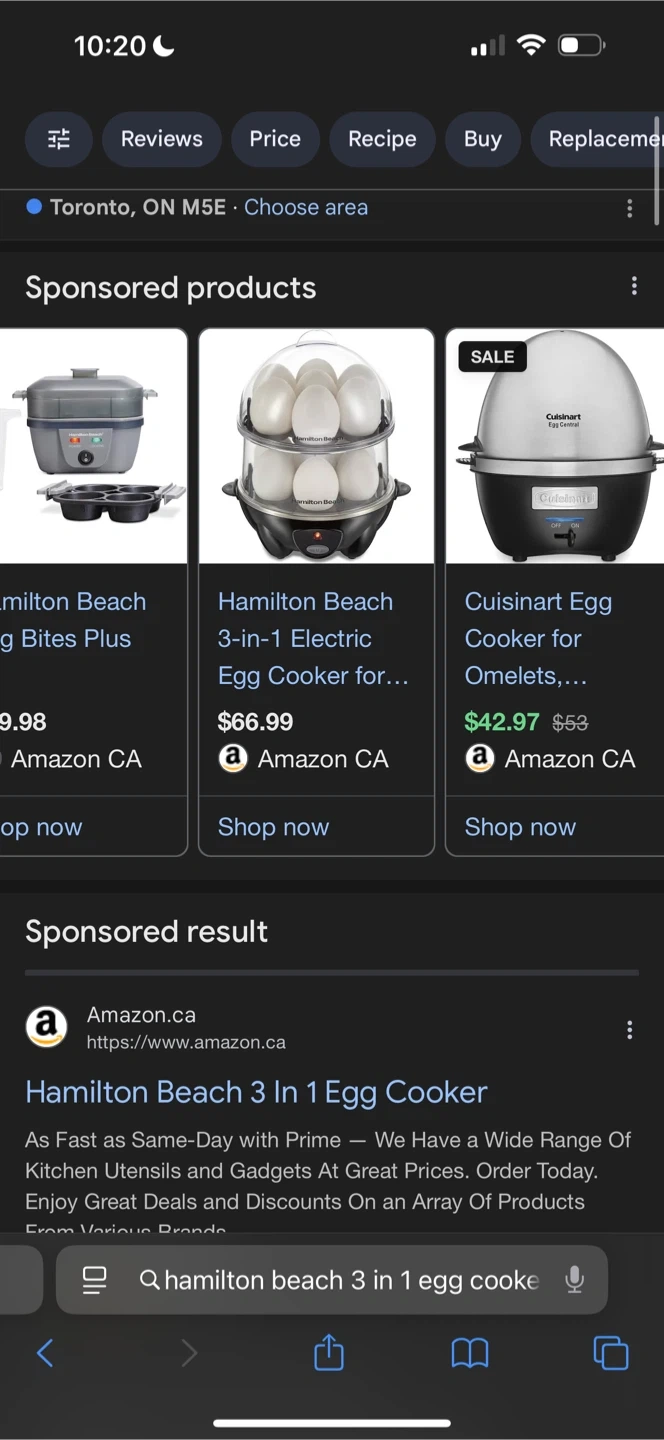Open page settings icon in address bar
664x1440 pixels.
pyautogui.click(x=95, y=1279)
